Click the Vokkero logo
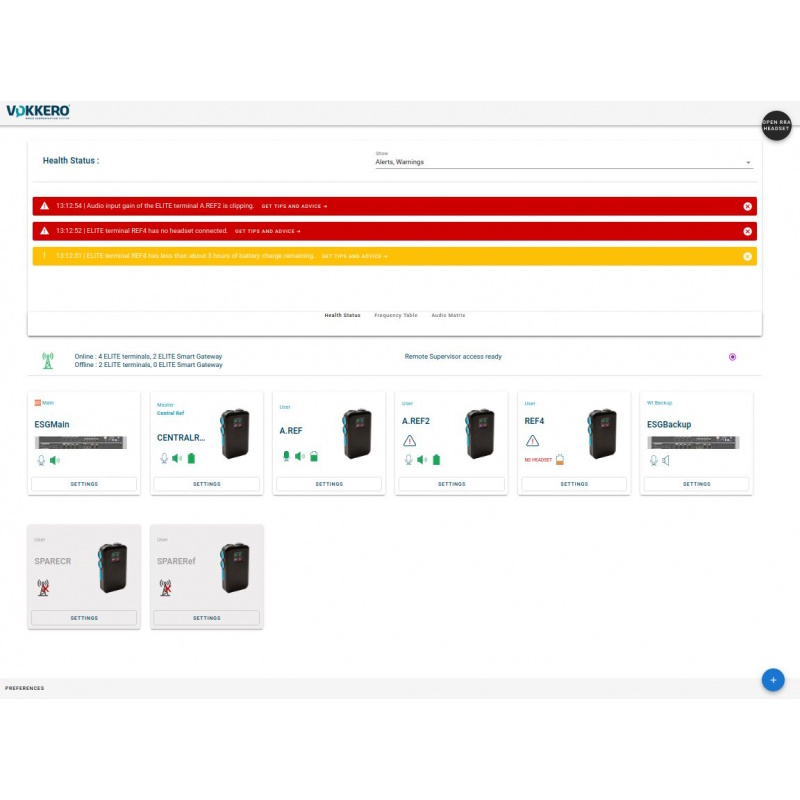The image size is (800, 800). point(38,111)
